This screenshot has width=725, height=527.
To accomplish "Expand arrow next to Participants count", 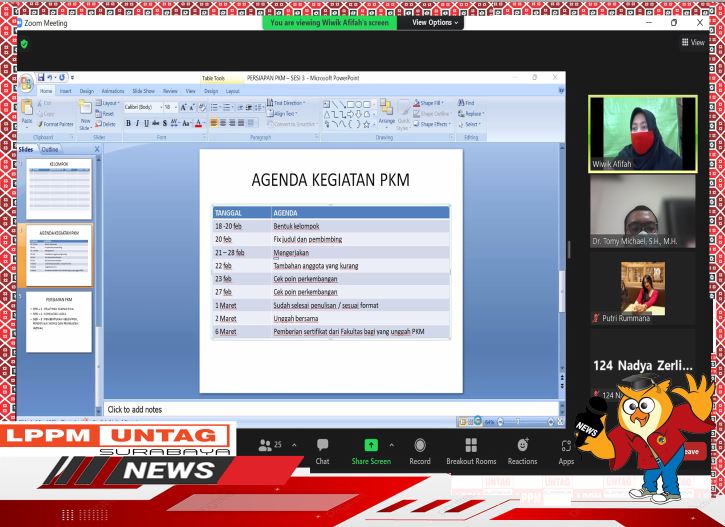I will point(294,445).
